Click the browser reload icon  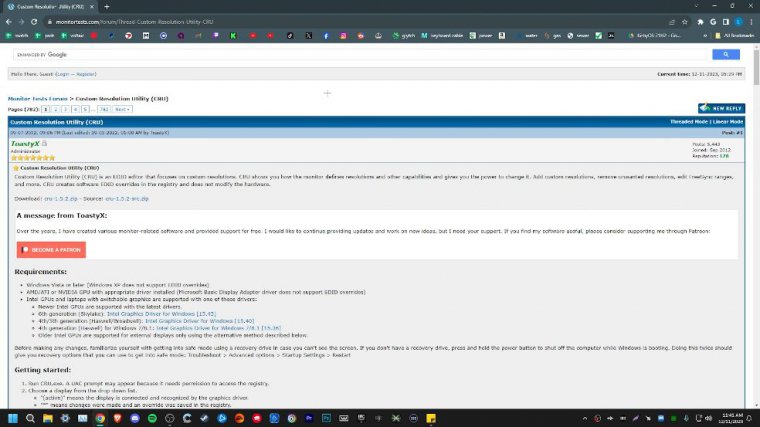(34, 20)
